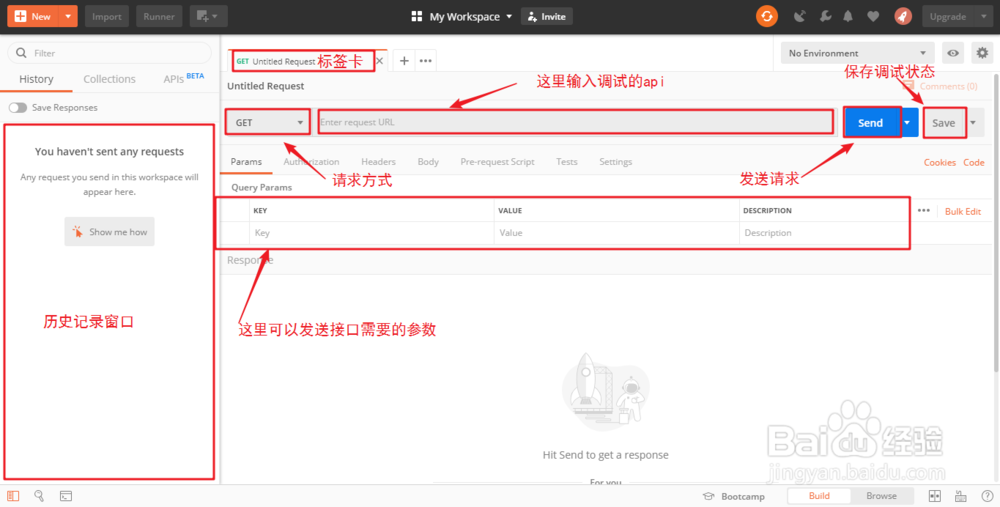Screen dimensions: 1000x507
Task: Close the Untitled Request tab
Action: point(379,61)
